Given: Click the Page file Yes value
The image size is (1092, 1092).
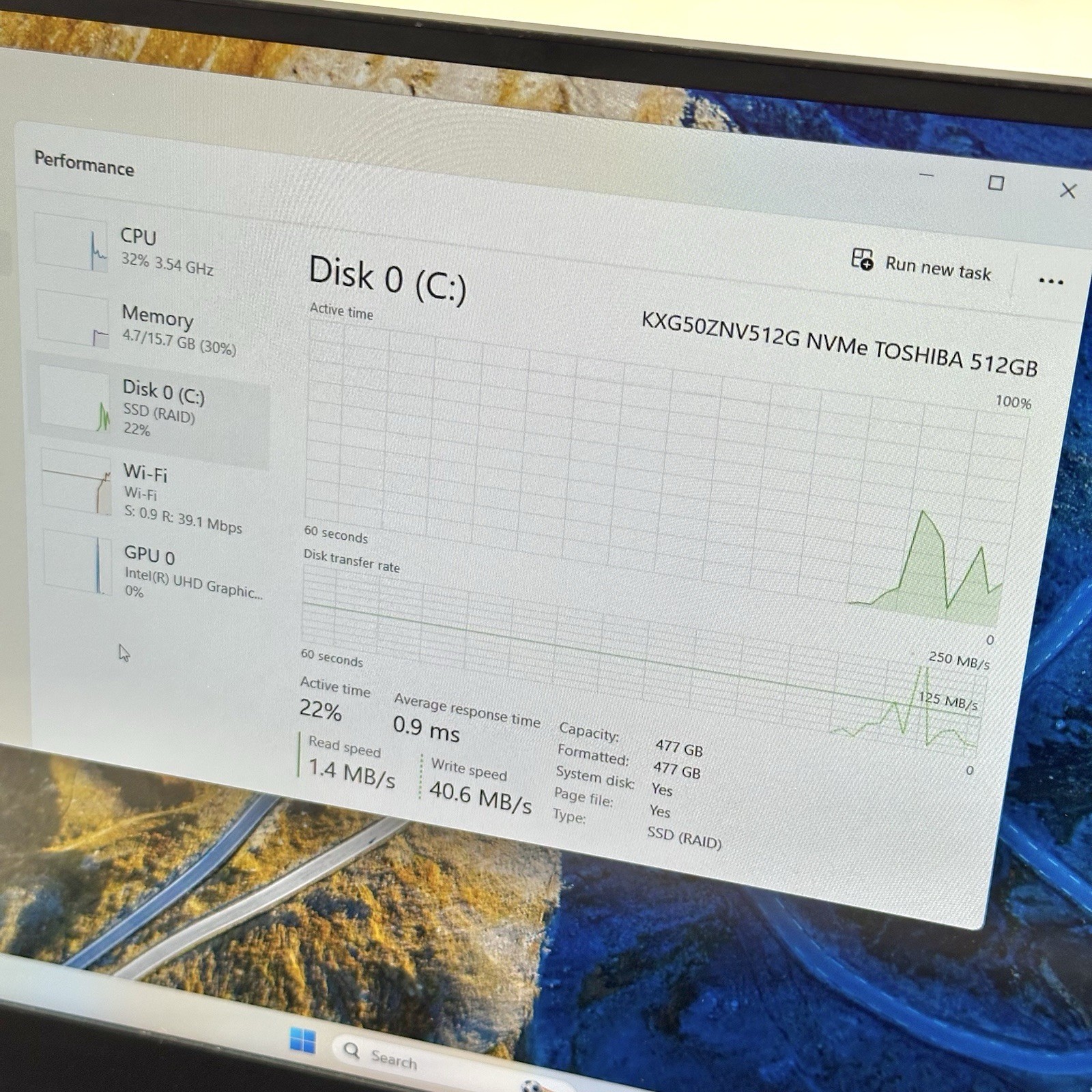Looking at the screenshot, I should 660,811.
